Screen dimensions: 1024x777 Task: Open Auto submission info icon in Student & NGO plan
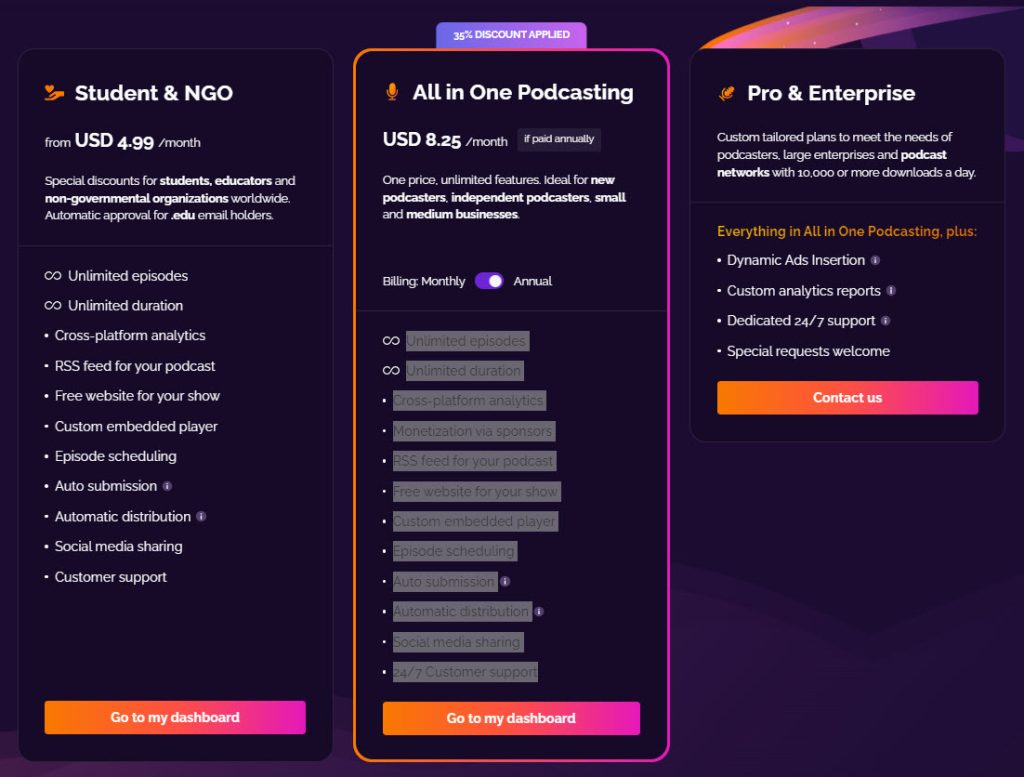pos(167,486)
